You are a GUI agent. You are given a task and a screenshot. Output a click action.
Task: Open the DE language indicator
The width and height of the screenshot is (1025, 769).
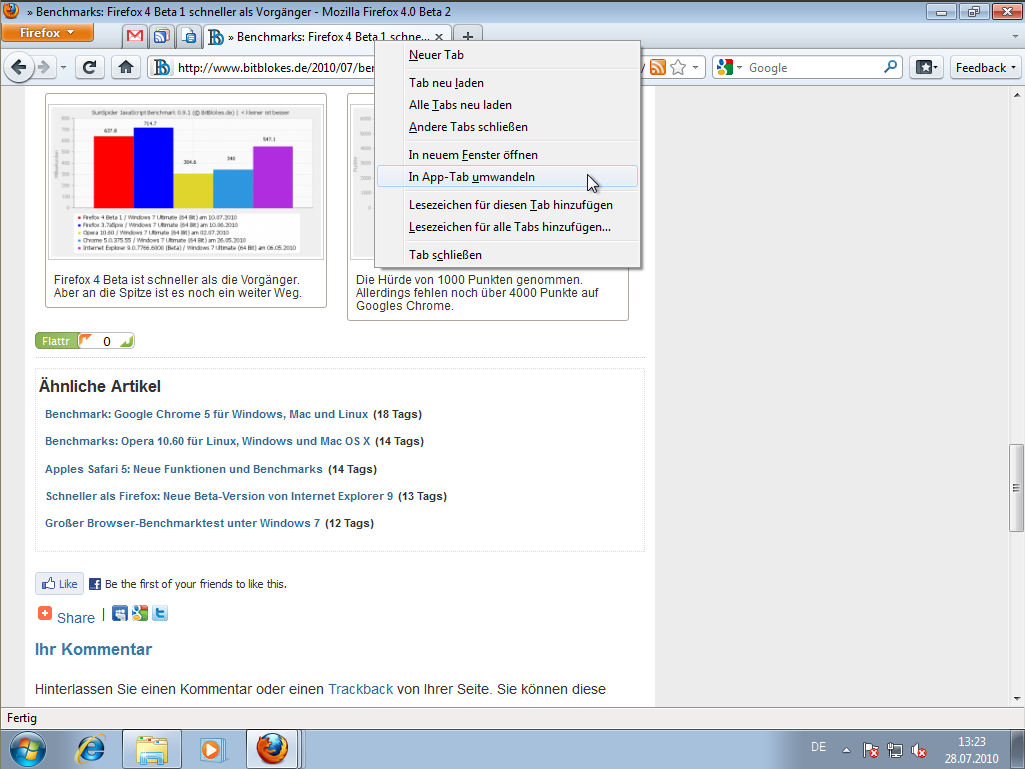pyautogui.click(x=818, y=747)
